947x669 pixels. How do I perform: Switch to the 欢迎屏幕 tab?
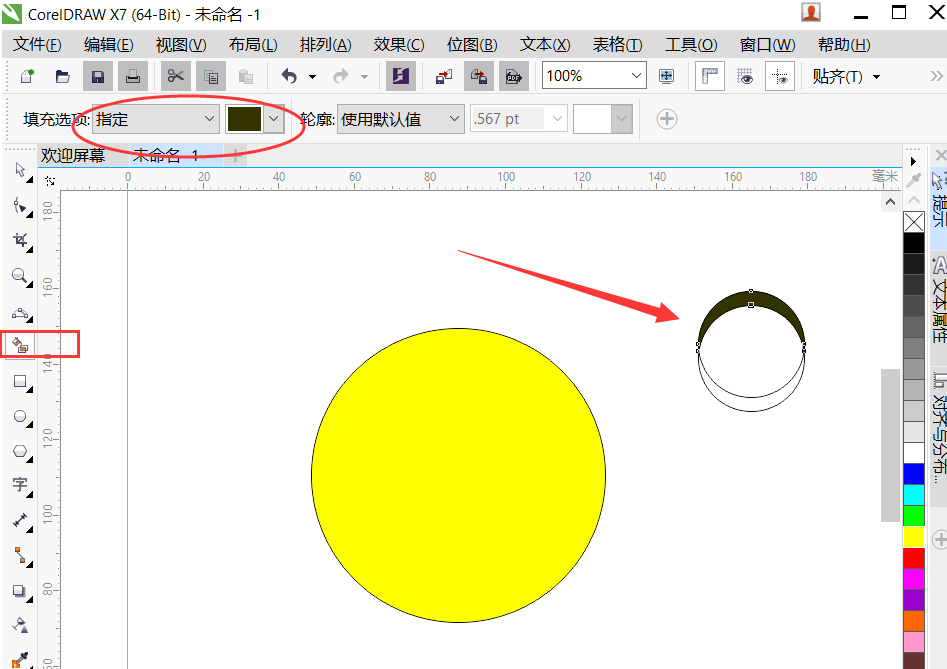pos(73,155)
